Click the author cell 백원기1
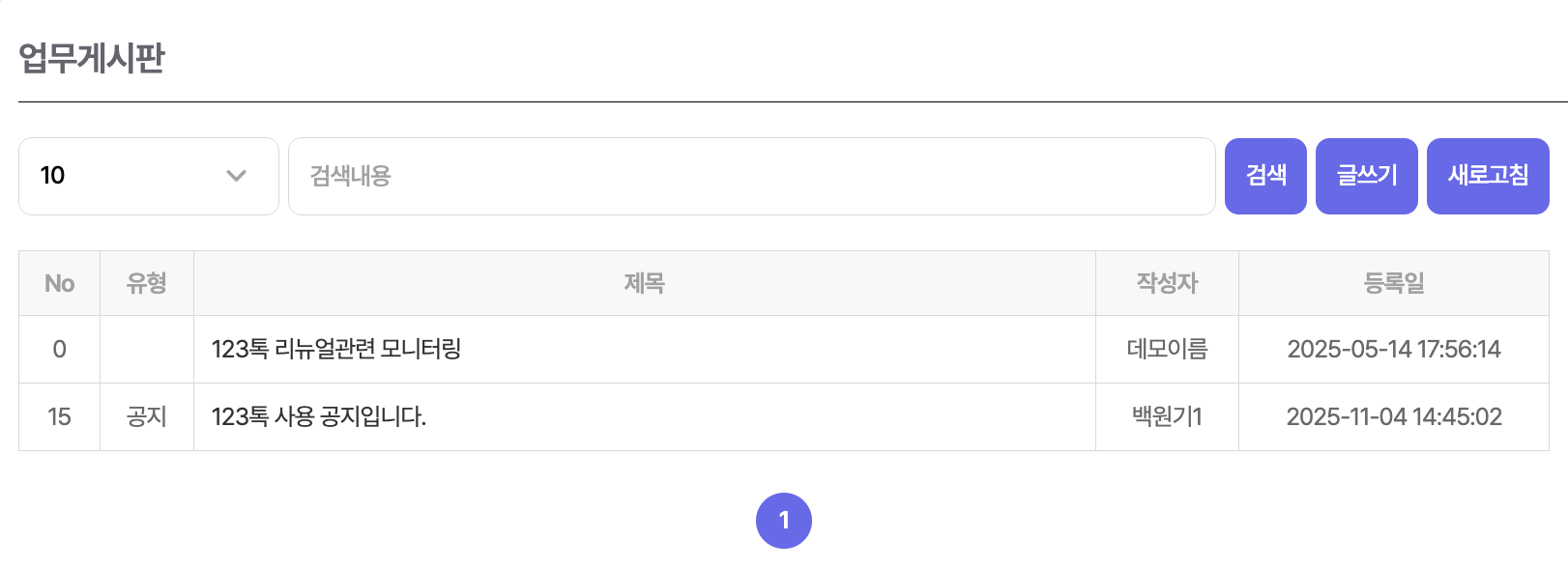This screenshot has height=570, width=1568. [x=1167, y=416]
